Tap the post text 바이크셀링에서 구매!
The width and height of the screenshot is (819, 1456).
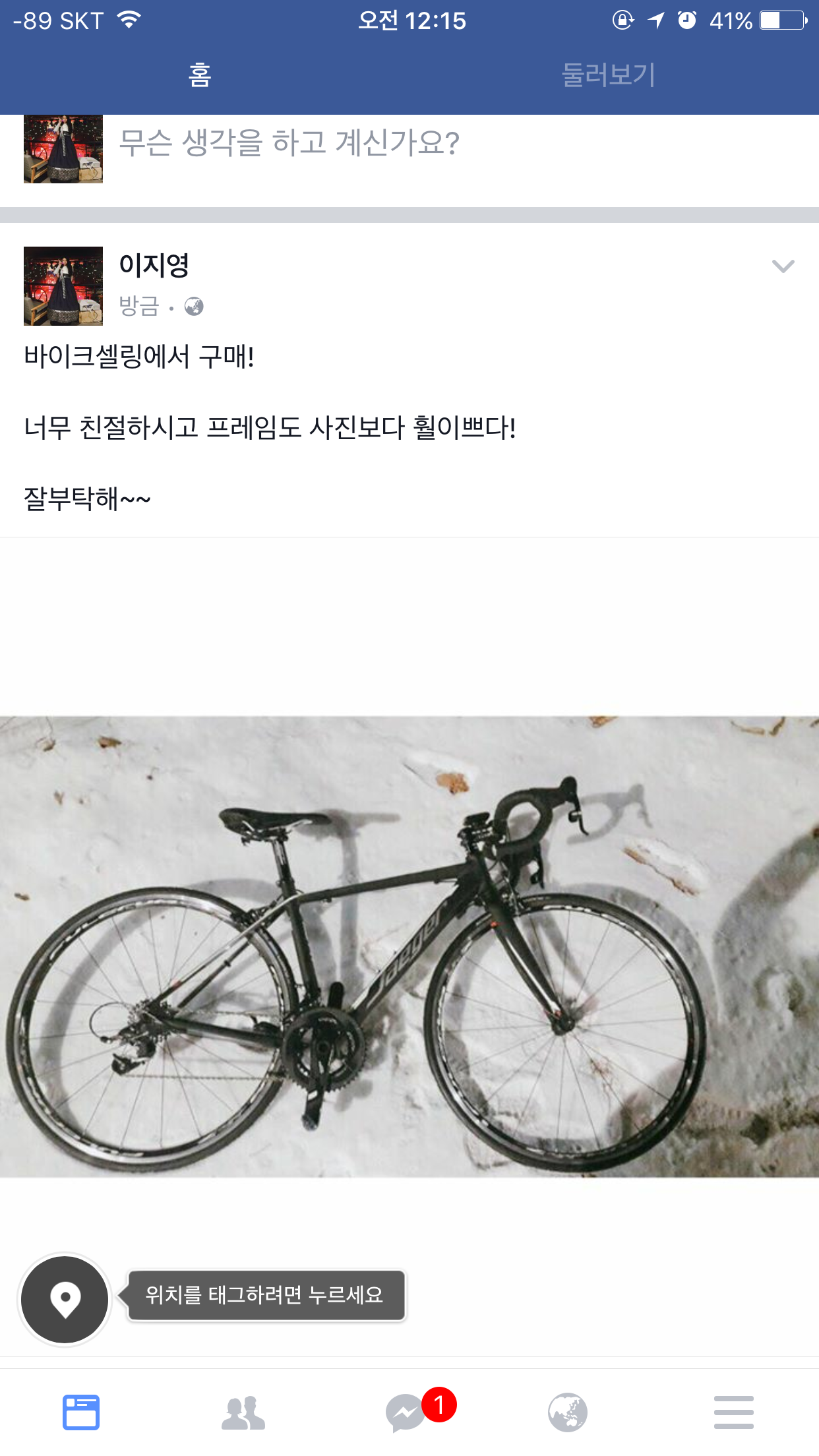139,357
